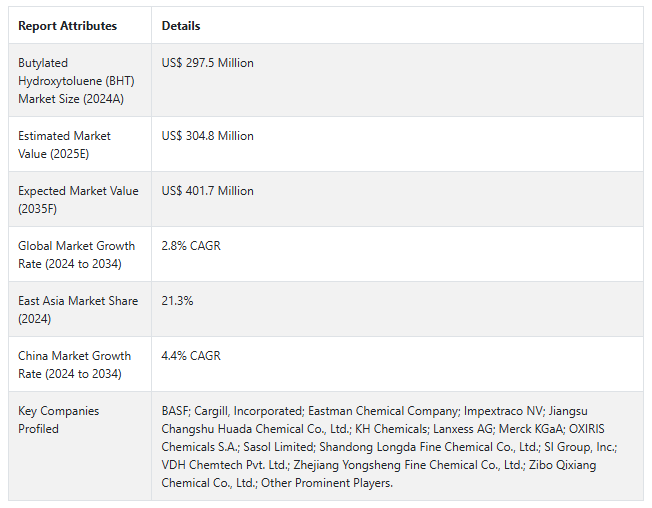This screenshot has width=652, height=508.
Task: Select the Global Market Growth Rate label
Action: click(76, 254)
